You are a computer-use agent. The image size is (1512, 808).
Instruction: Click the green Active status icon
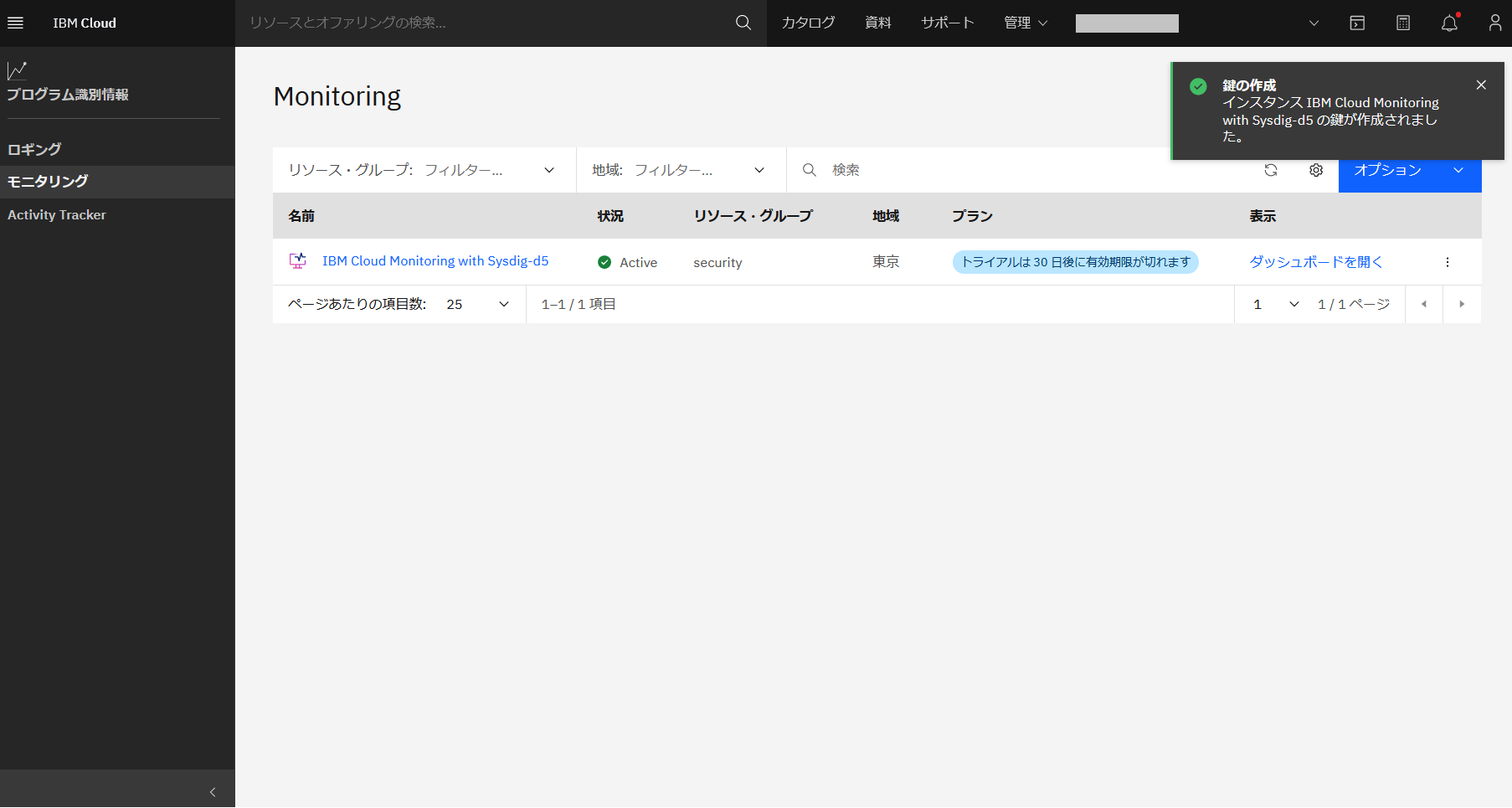(604, 262)
